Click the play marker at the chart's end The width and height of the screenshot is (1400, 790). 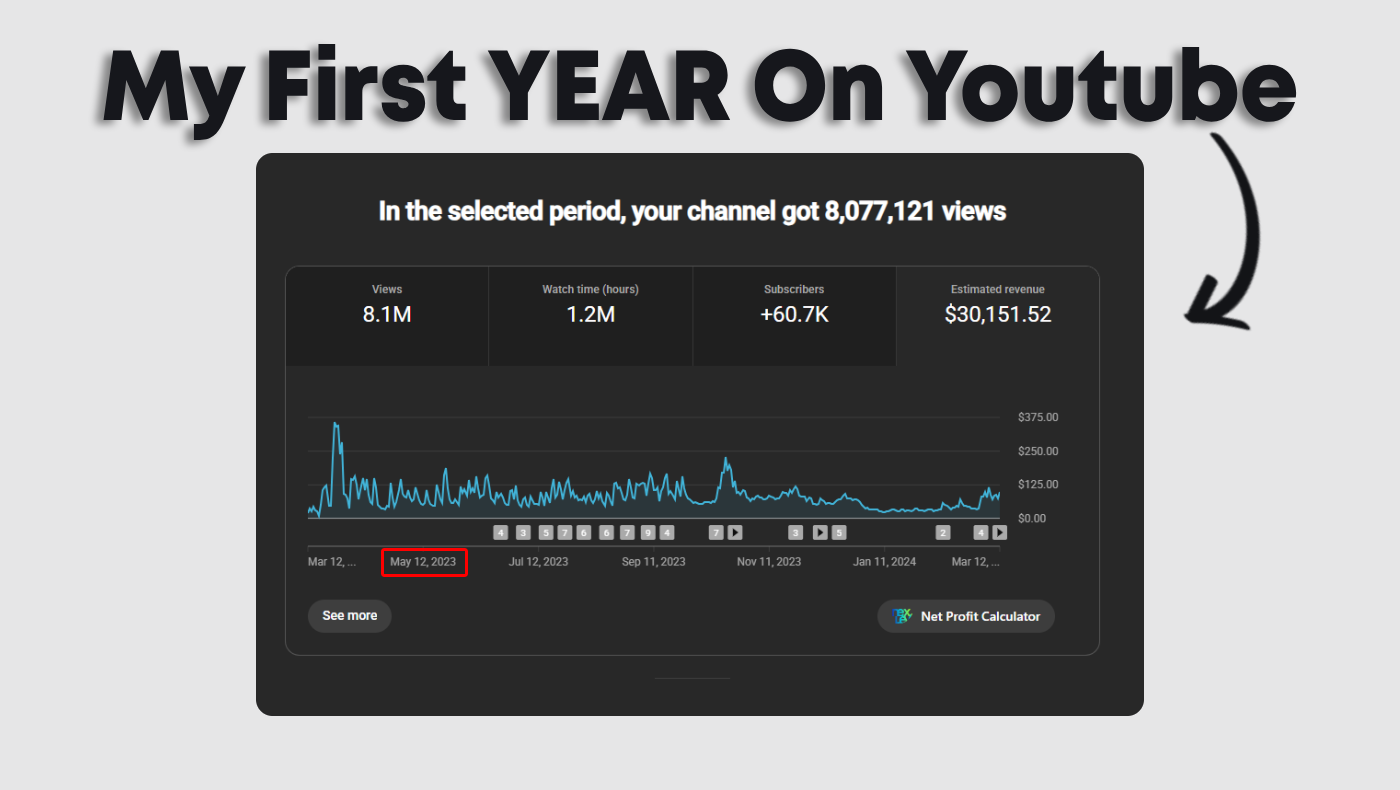[999, 533]
